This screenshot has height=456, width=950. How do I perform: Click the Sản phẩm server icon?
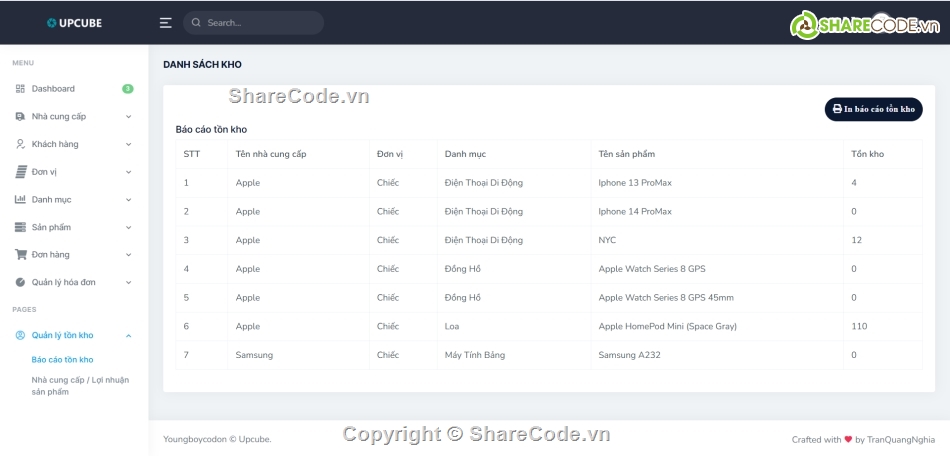pos(21,227)
